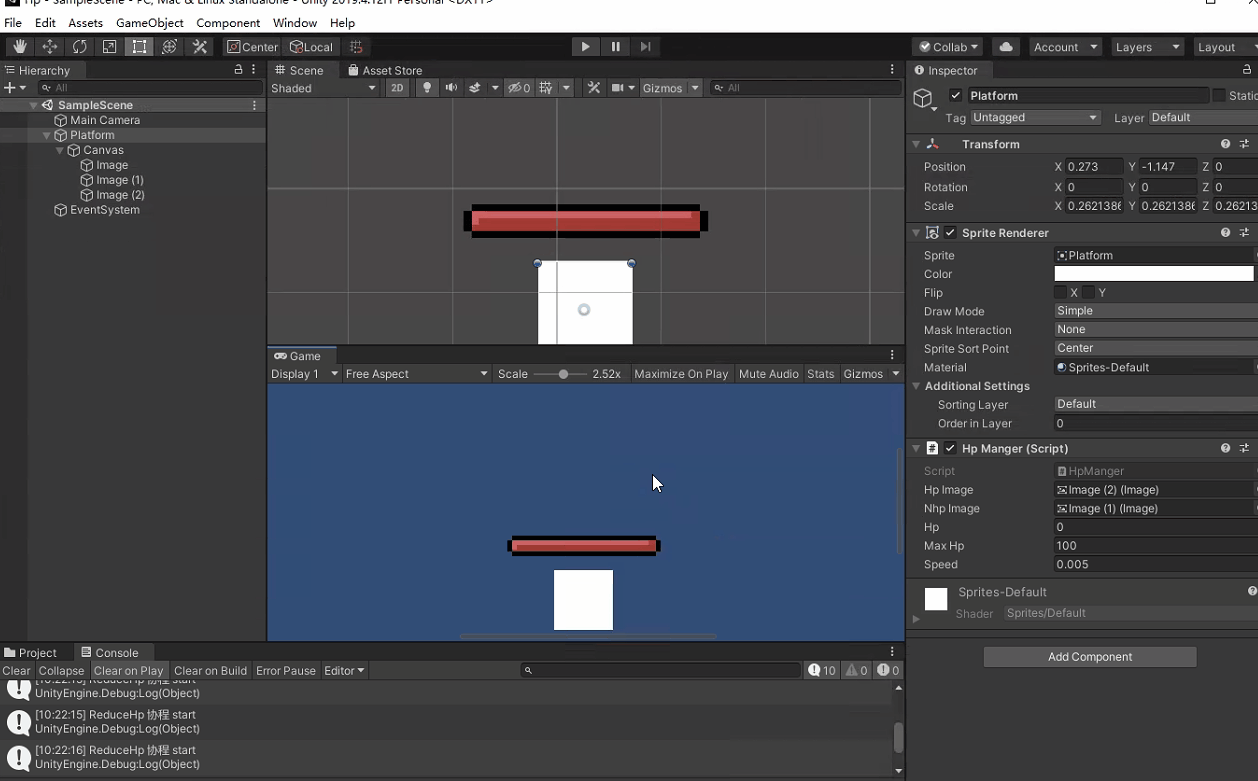Viewport: 1258px width, 781px height.
Task: Toggle scene audio icon
Action: pyautogui.click(x=451, y=88)
